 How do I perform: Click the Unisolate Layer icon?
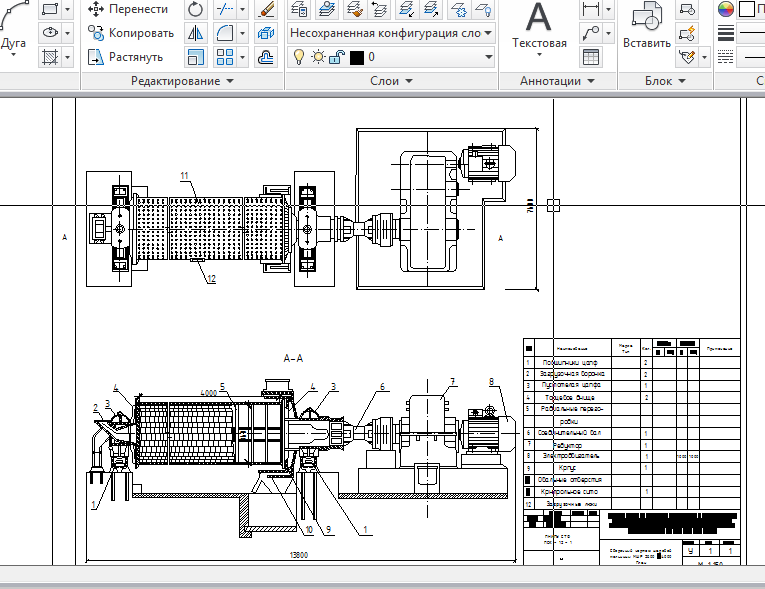tap(431, 9)
